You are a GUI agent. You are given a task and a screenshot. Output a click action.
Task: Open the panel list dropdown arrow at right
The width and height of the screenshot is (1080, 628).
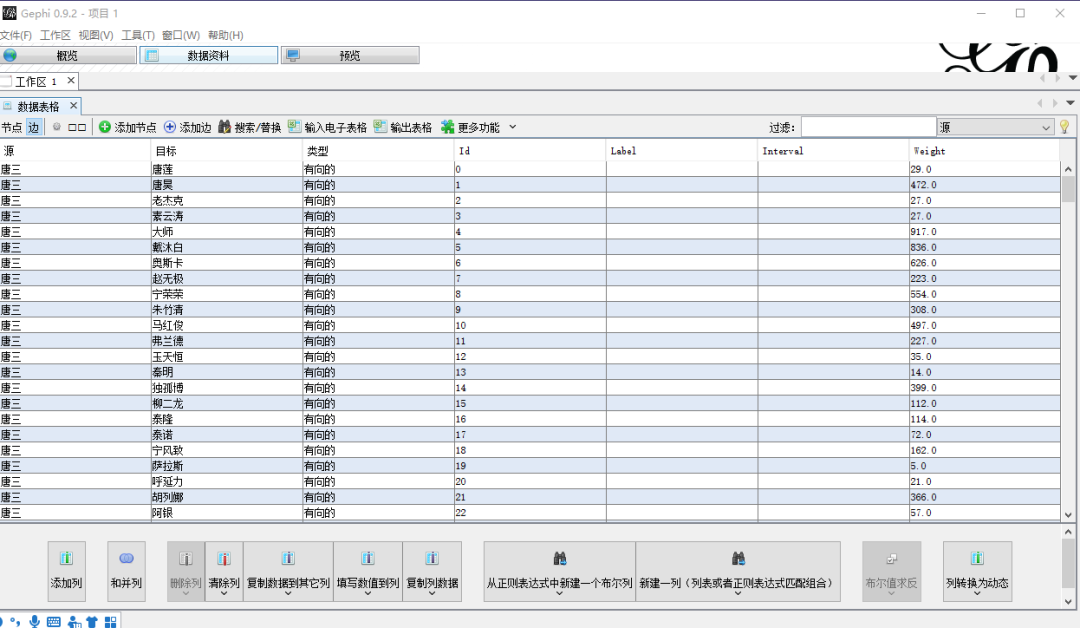click(1070, 103)
